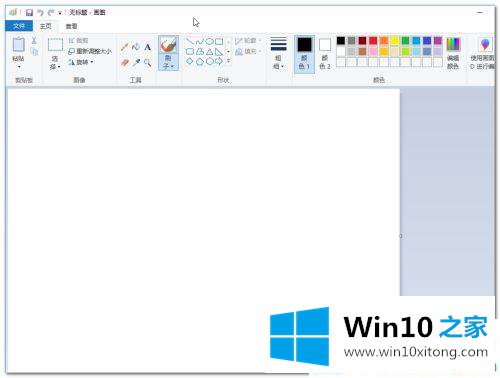Select the Oval shape
Screen dimensions: 500x378
pyautogui.click(x=209, y=42)
